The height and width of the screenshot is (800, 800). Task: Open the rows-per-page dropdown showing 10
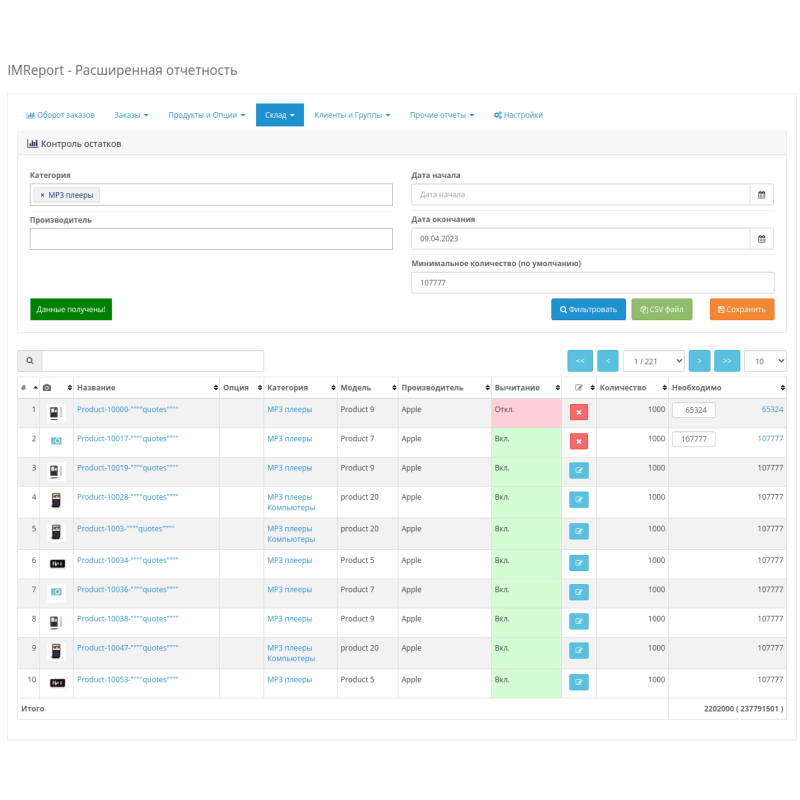point(765,360)
